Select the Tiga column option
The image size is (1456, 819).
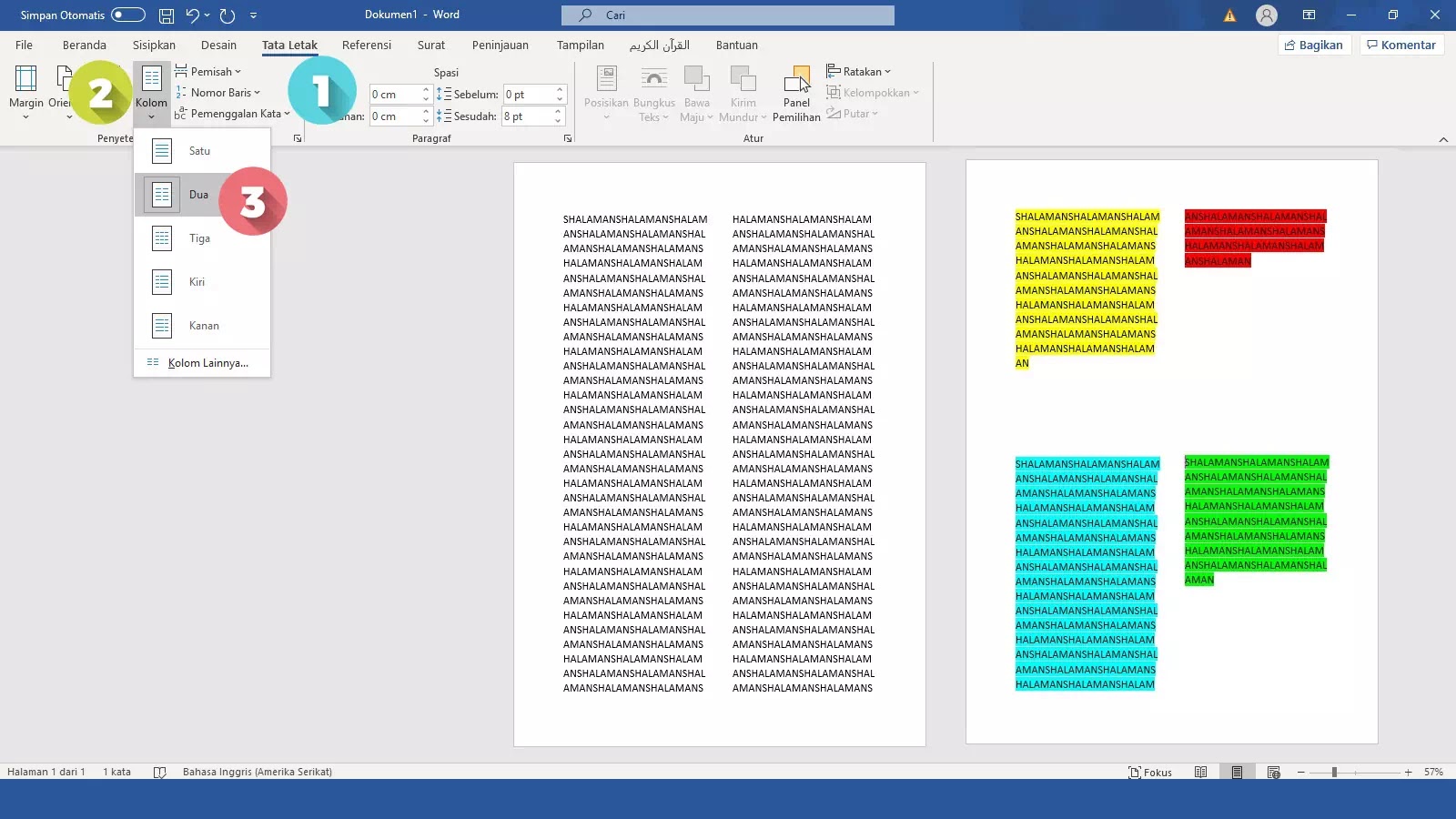pyautogui.click(x=202, y=238)
